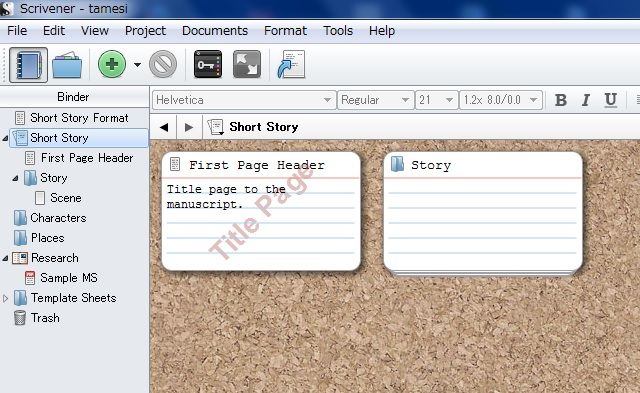The image size is (640, 393).
Task: Click the Scene blank page icon
Action: (x=40, y=198)
